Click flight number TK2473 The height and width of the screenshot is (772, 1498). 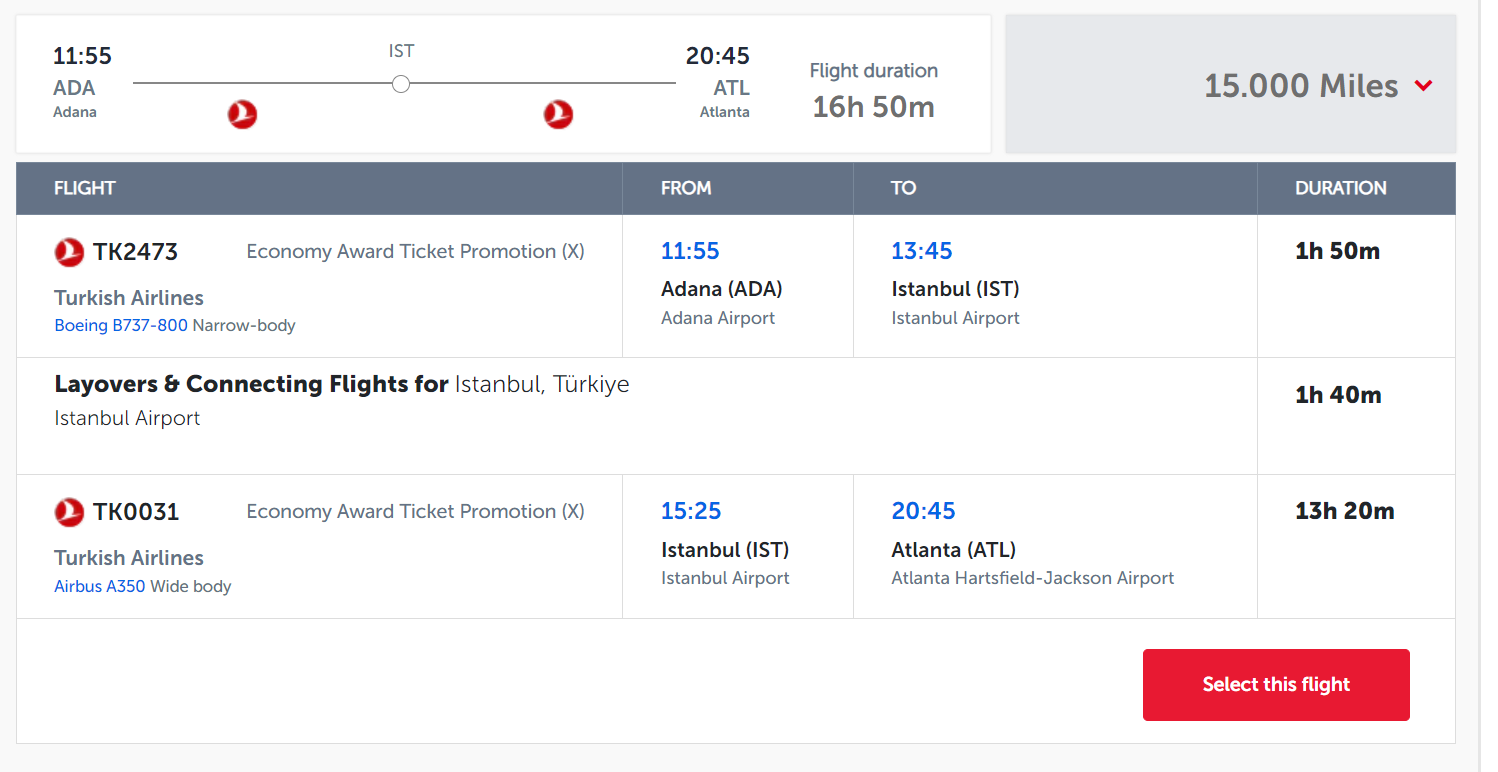[x=135, y=252]
